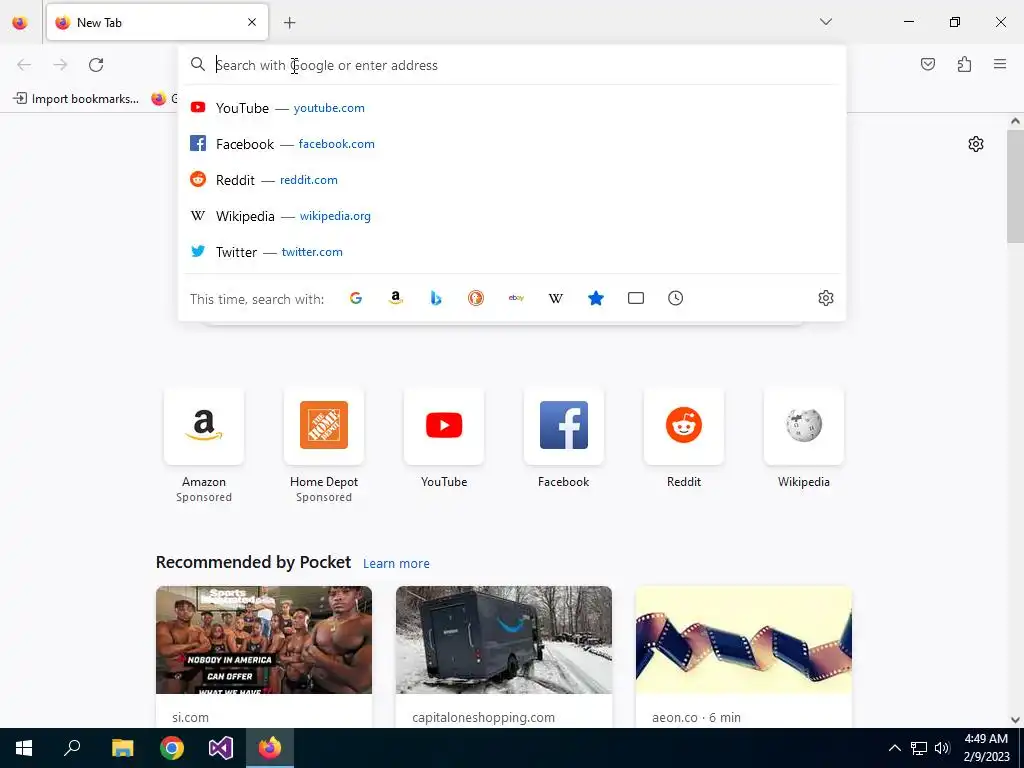
Task: Search this time with Amazon icon
Action: point(396,298)
